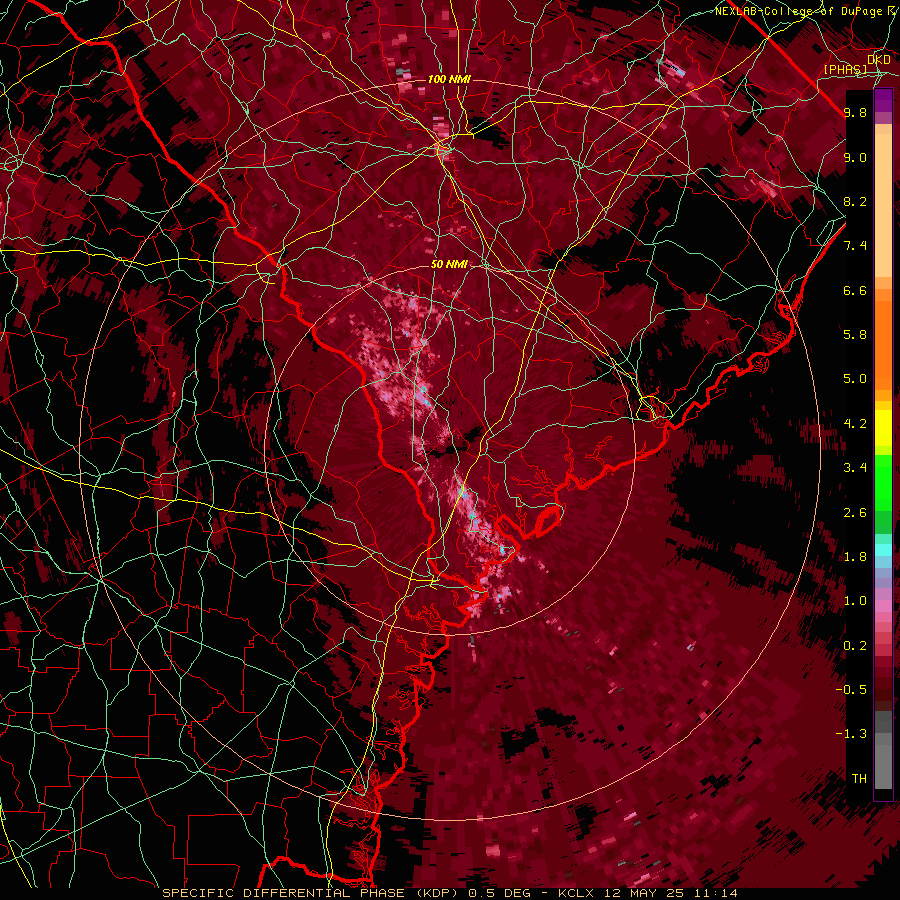900x900 pixels.
Task: Click the 6.6 scale value
Action: click(x=855, y=290)
